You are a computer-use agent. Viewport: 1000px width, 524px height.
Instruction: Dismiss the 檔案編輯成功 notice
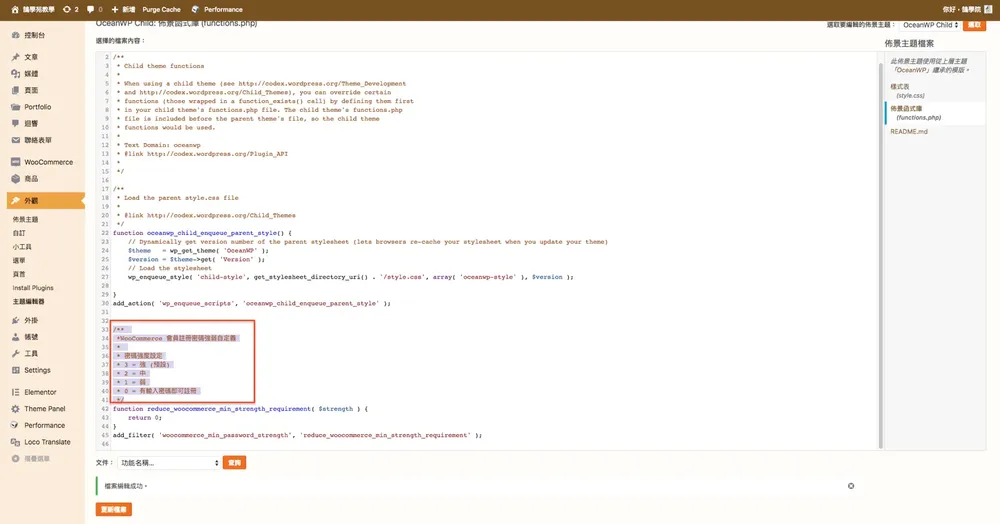point(851,486)
